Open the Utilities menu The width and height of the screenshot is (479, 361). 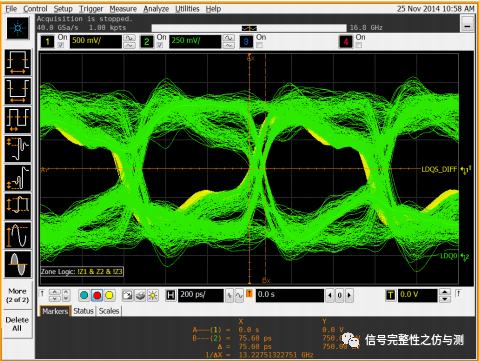click(x=187, y=9)
